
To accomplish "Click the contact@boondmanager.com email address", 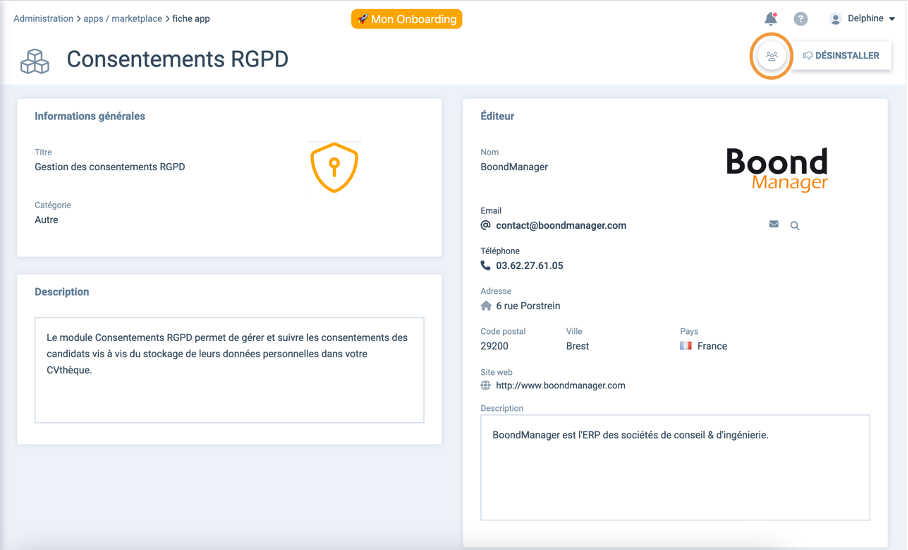I will coord(561,226).
